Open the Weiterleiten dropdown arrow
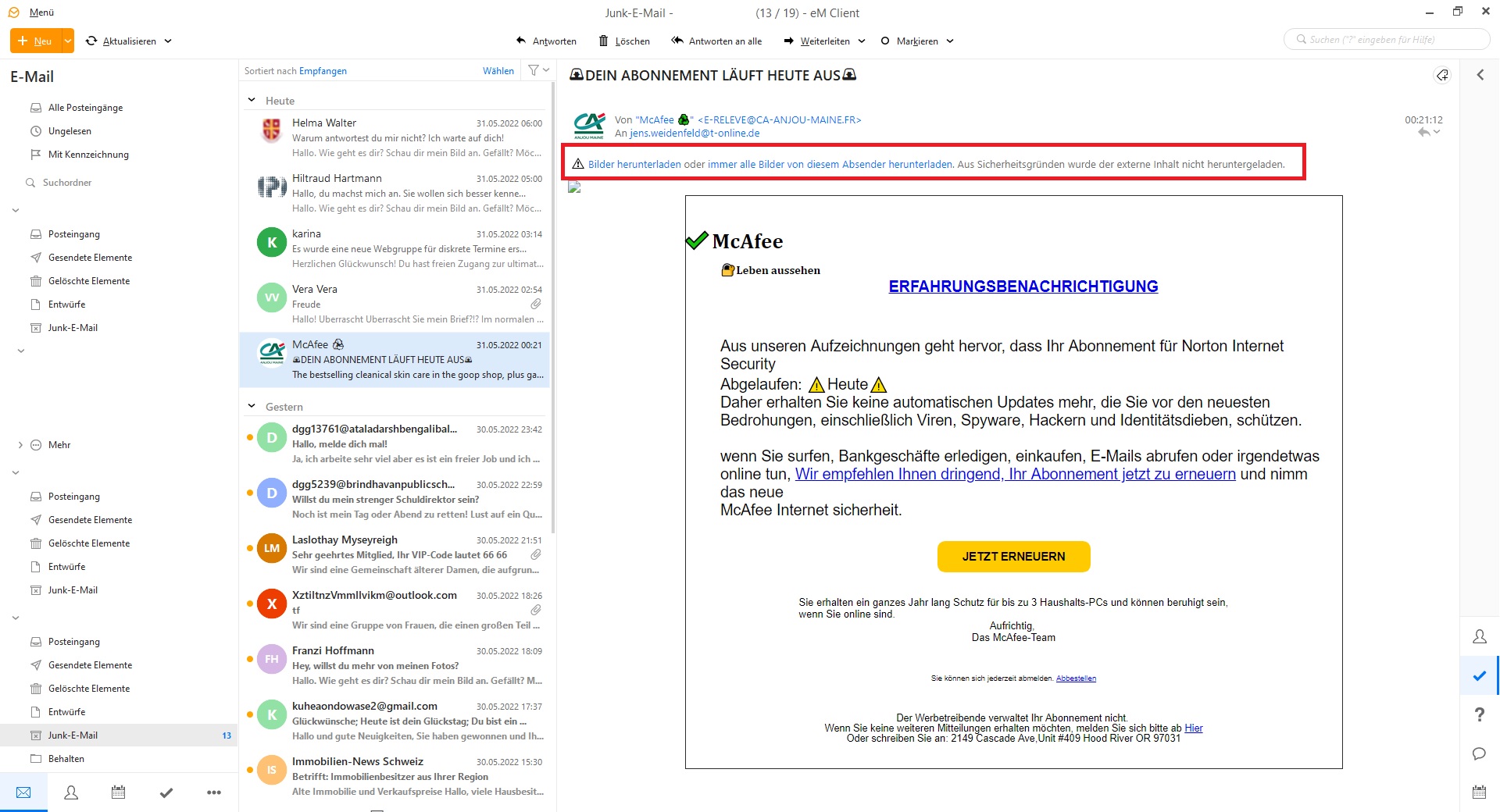The width and height of the screenshot is (1500, 812). [862, 41]
